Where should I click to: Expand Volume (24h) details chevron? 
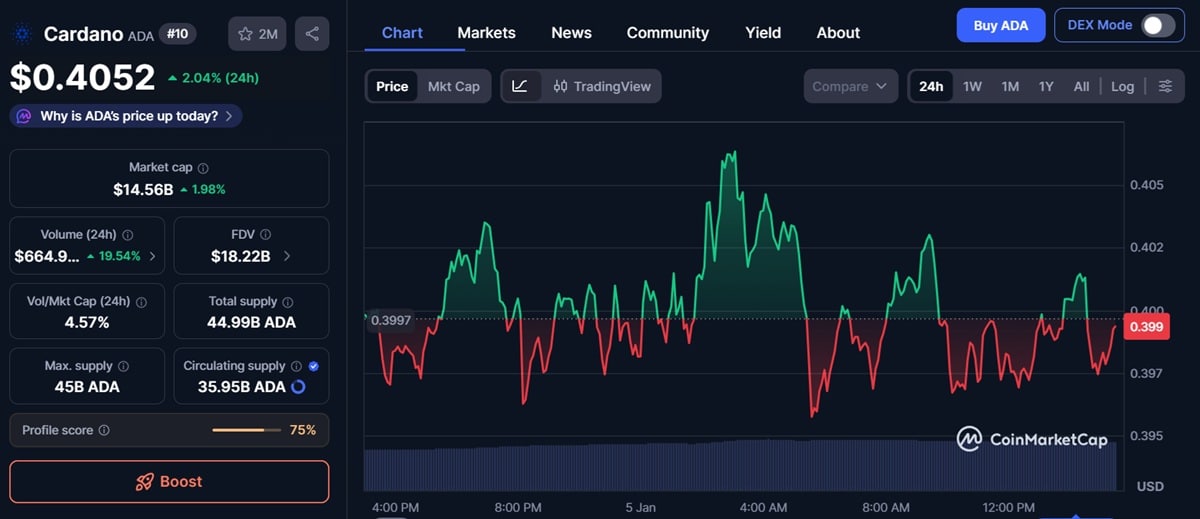pos(152,256)
